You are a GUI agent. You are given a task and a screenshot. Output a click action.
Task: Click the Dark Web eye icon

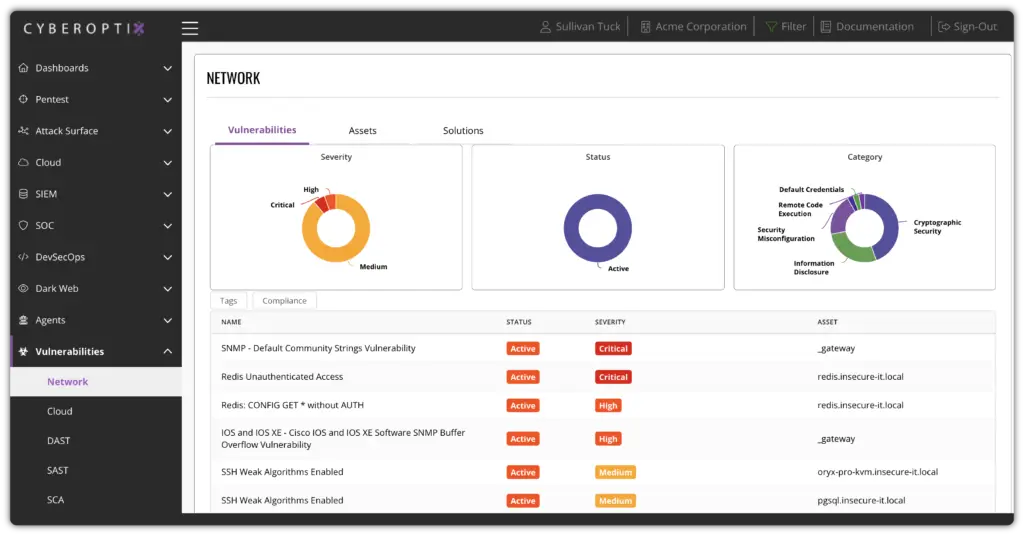(24, 289)
